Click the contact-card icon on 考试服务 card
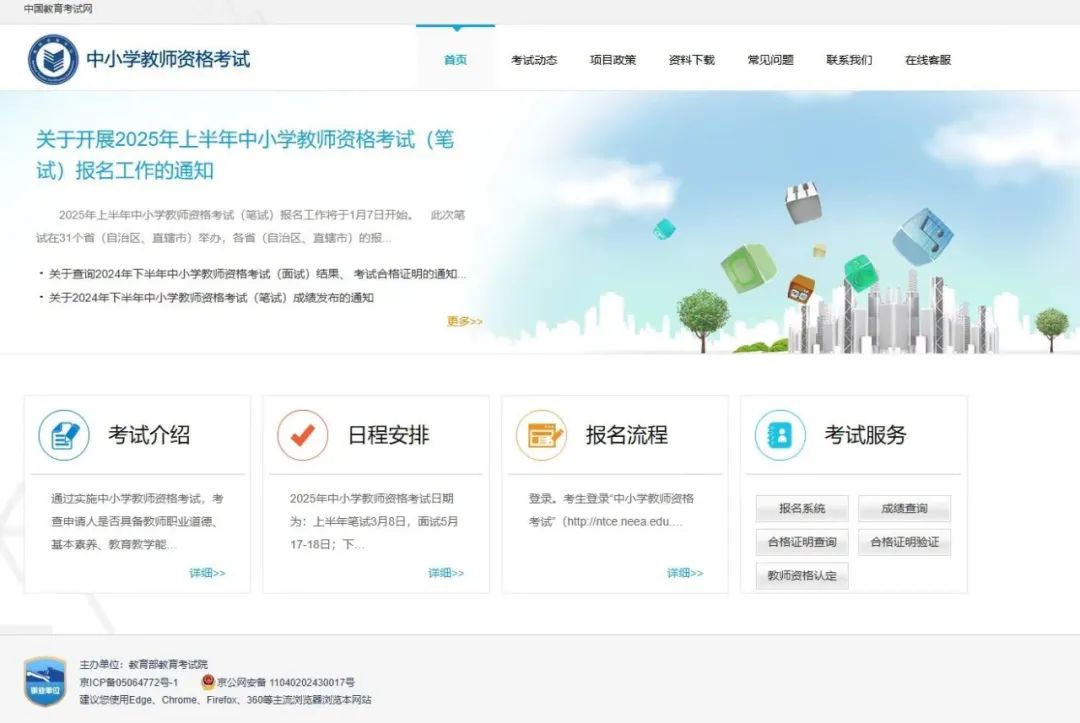The width and height of the screenshot is (1080, 723). pos(780,434)
